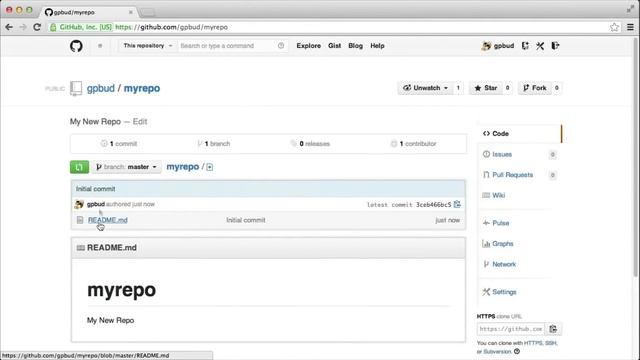
Task: Click the README.md file icon
Action: click(x=80, y=220)
